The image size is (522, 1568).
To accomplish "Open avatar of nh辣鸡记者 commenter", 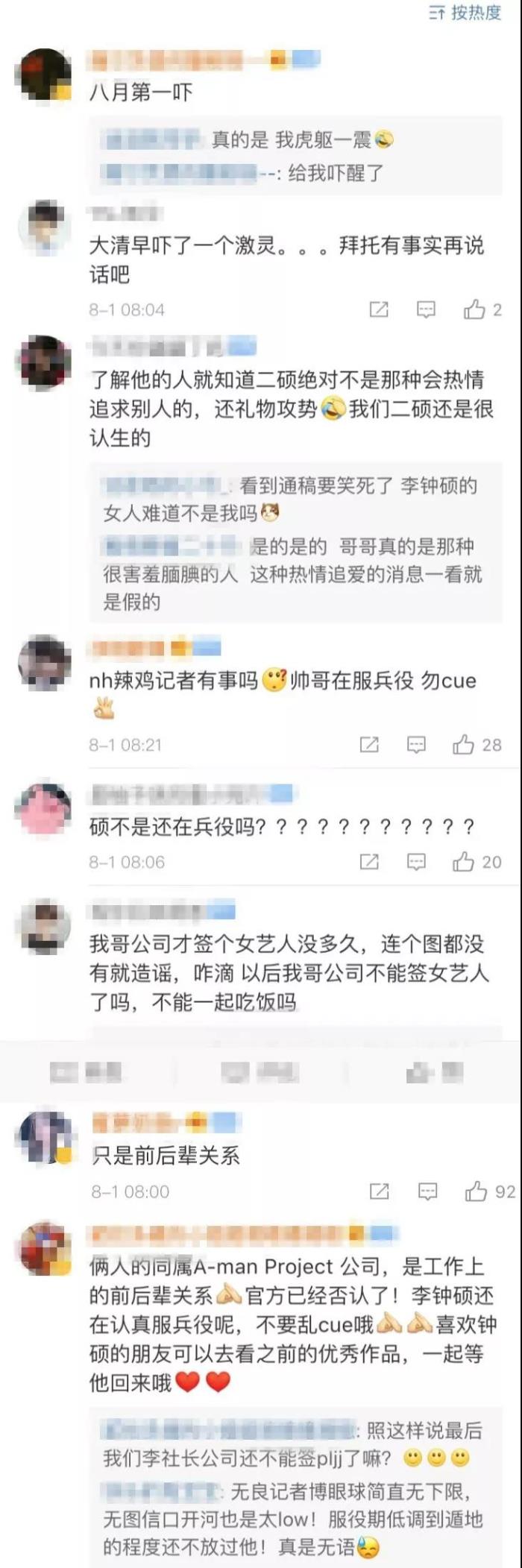I will (43, 661).
